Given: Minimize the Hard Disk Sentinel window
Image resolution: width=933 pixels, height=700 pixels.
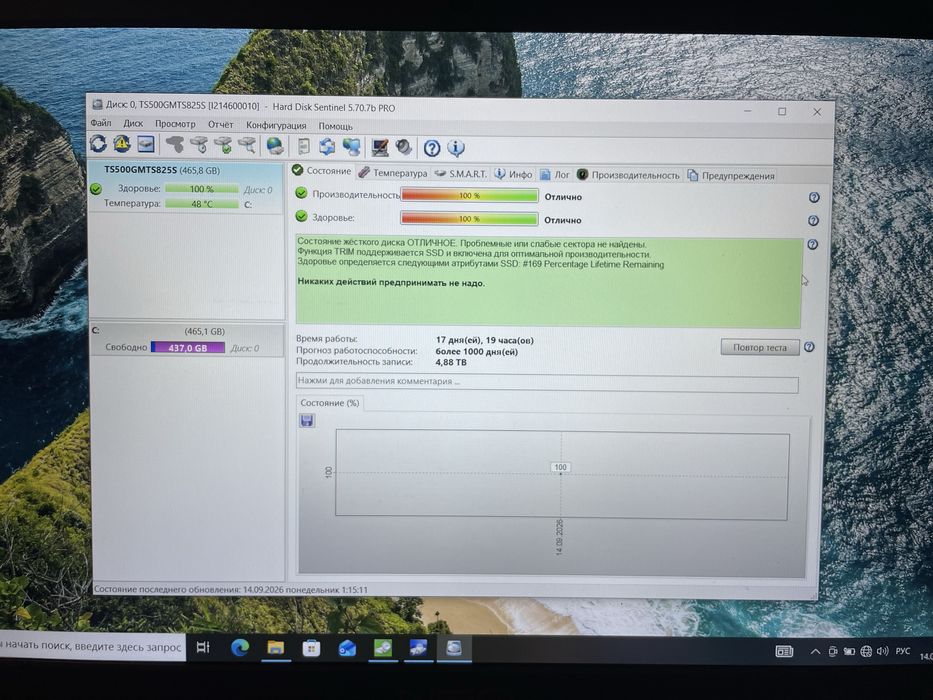Looking at the screenshot, I should [748, 111].
